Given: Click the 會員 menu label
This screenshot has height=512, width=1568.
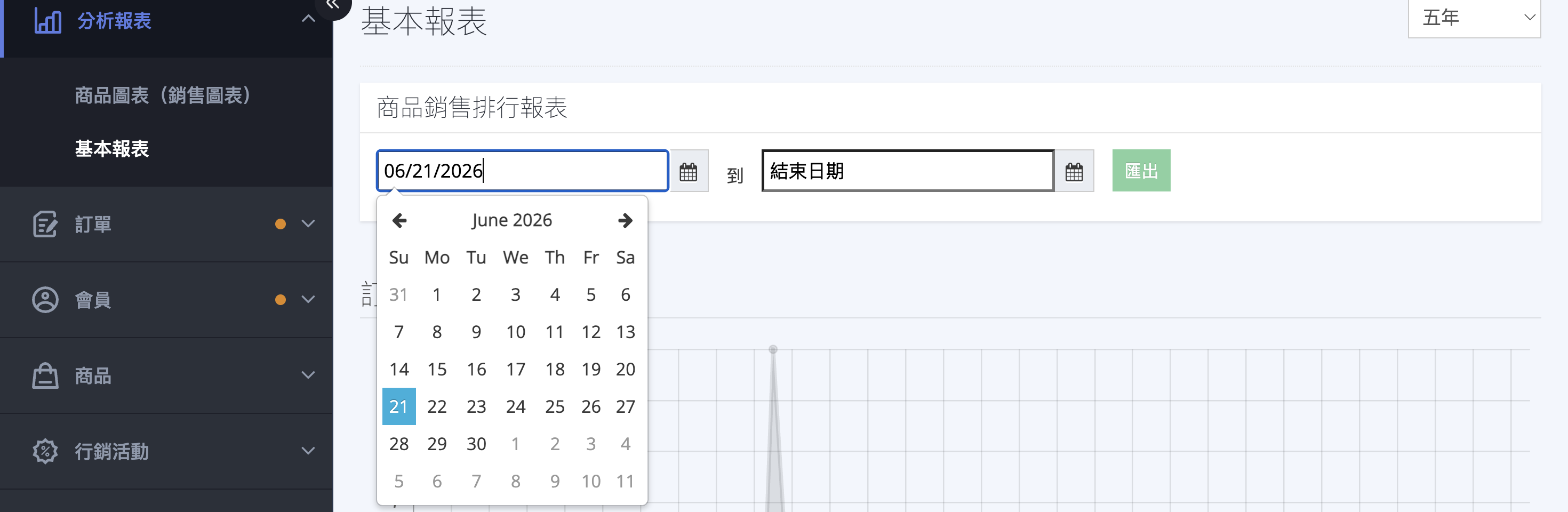Looking at the screenshot, I should [93, 300].
